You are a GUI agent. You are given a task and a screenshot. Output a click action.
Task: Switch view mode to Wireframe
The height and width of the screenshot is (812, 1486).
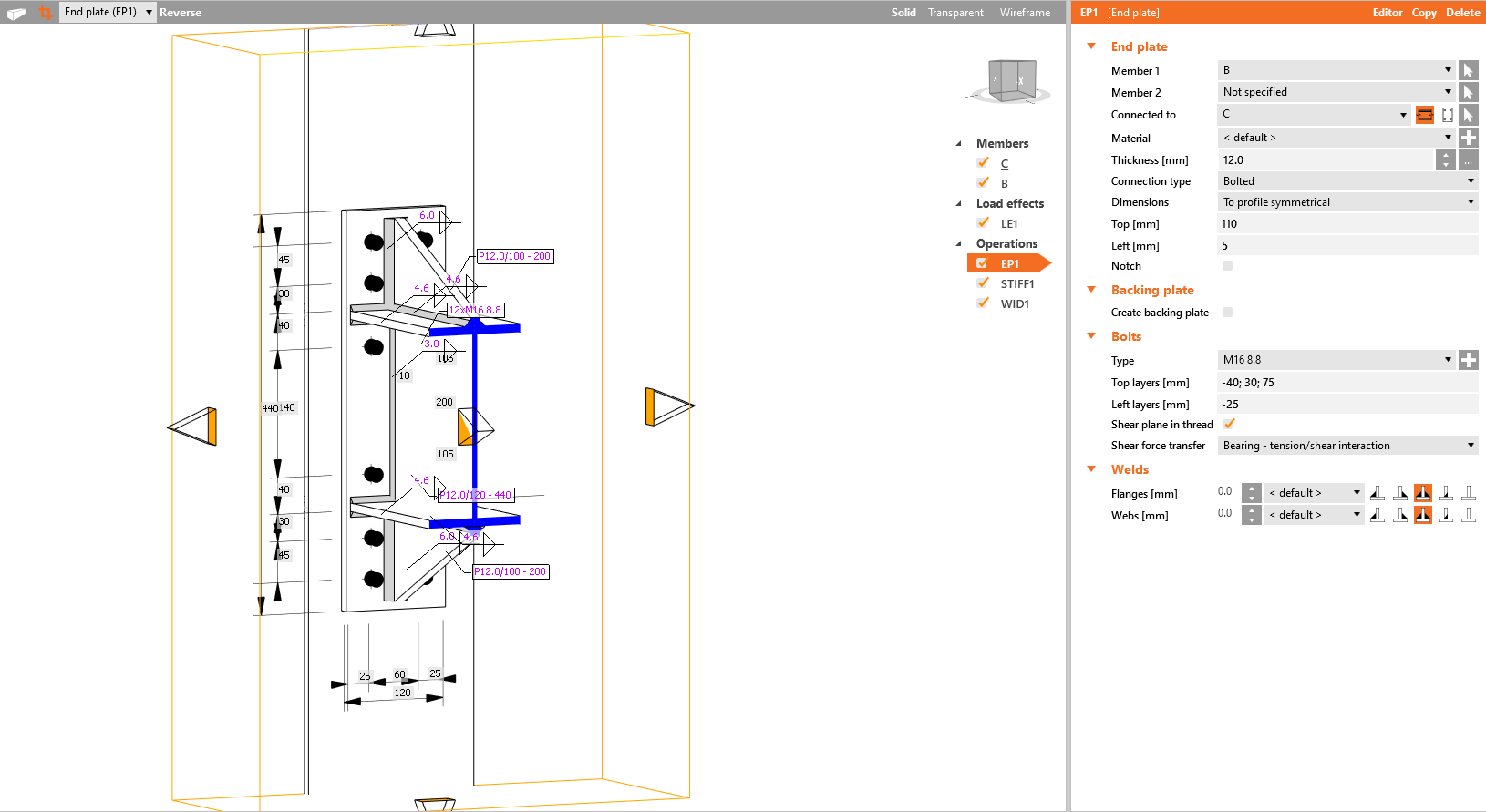tap(1025, 13)
